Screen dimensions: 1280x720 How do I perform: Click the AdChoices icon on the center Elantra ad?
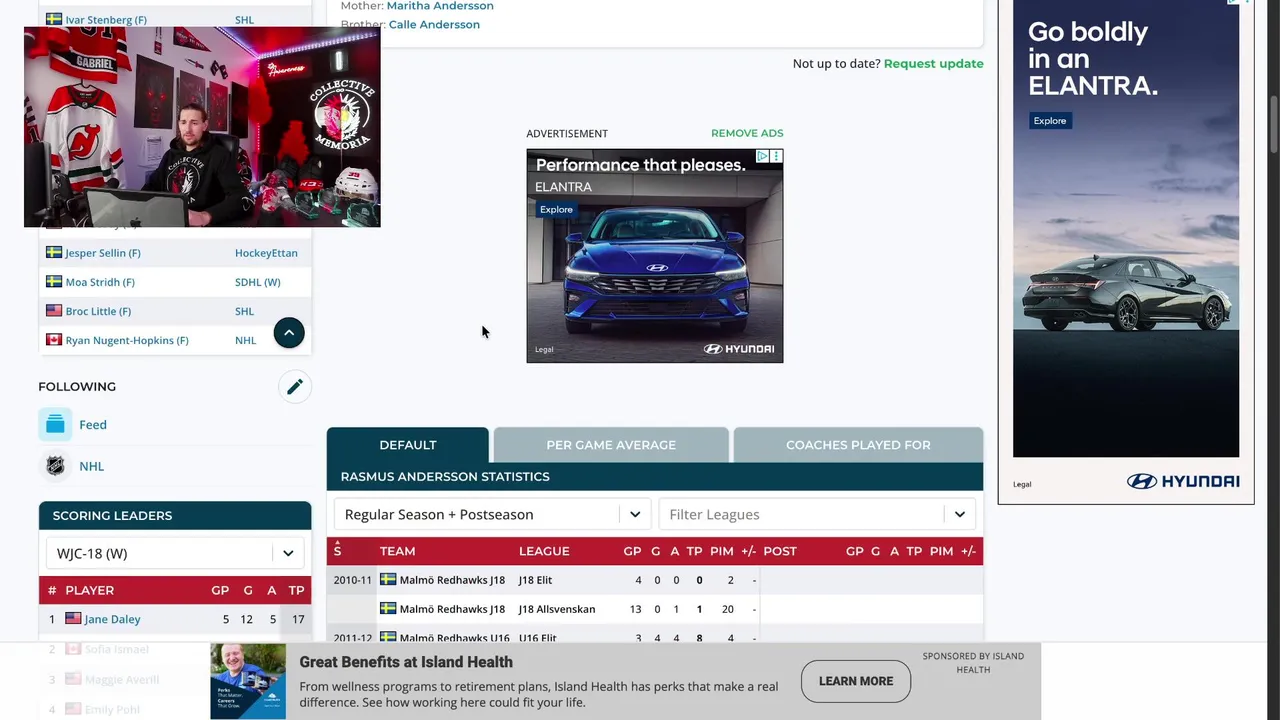pos(762,156)
